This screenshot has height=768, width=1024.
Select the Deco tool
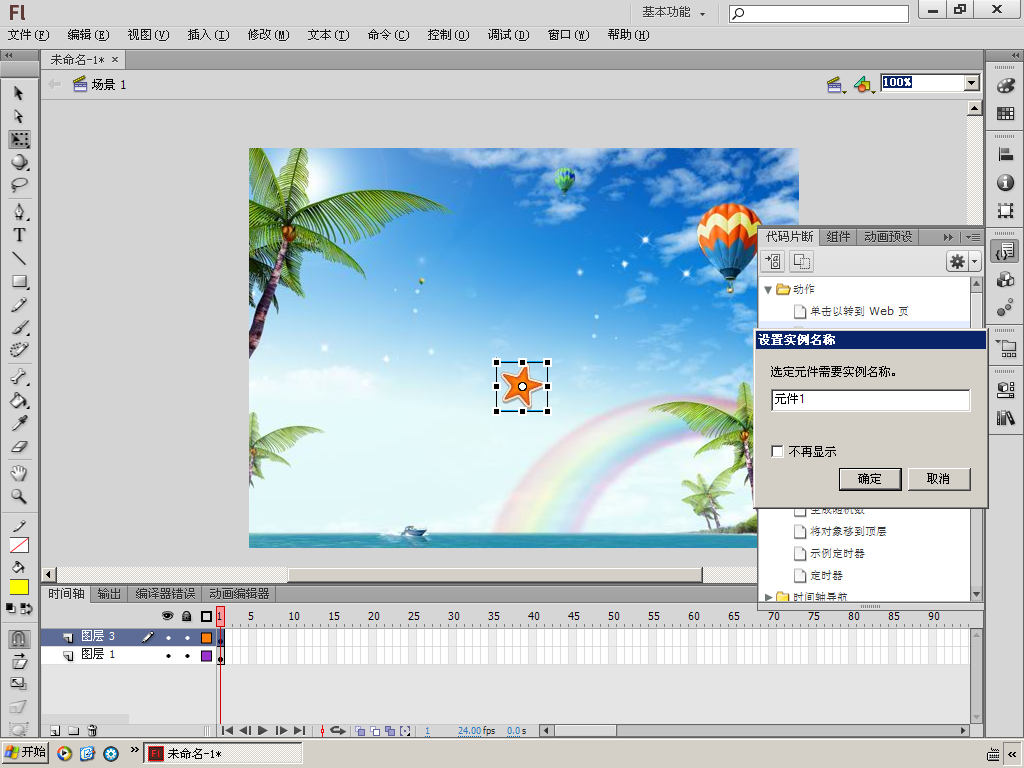19,350
